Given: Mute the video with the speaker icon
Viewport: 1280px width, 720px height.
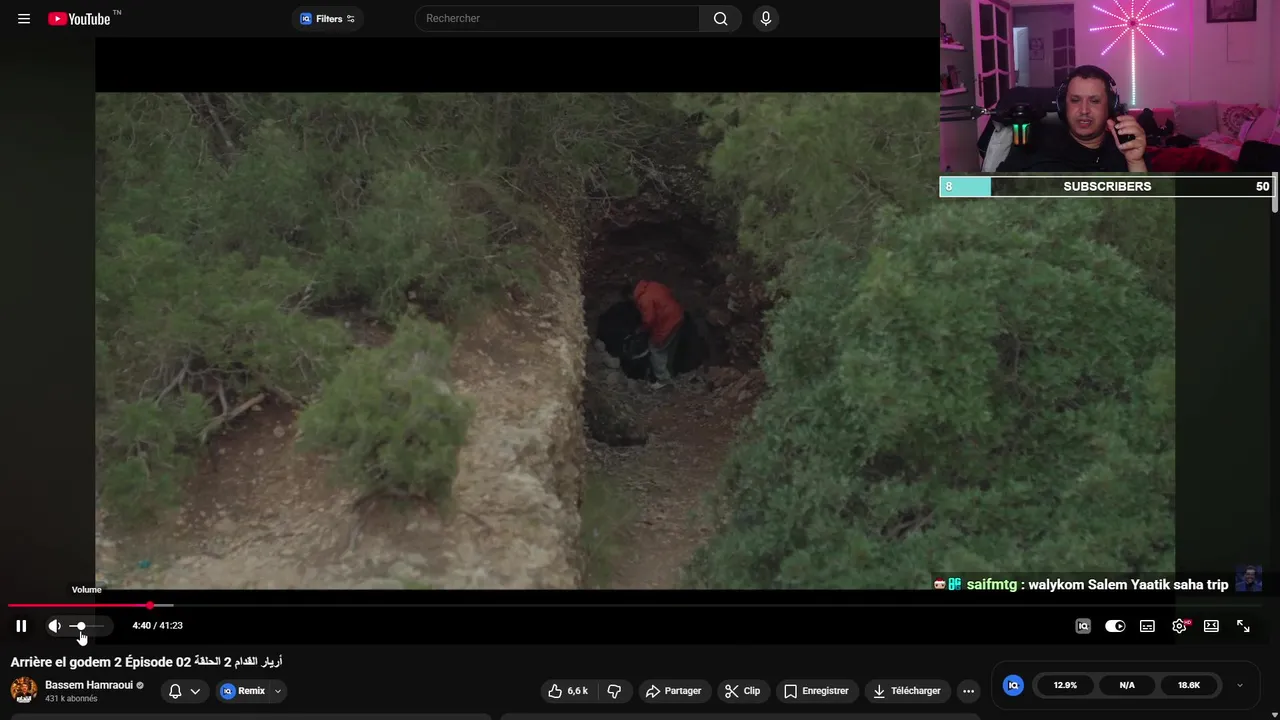Looking at the screenshot, I should point(54,626).
